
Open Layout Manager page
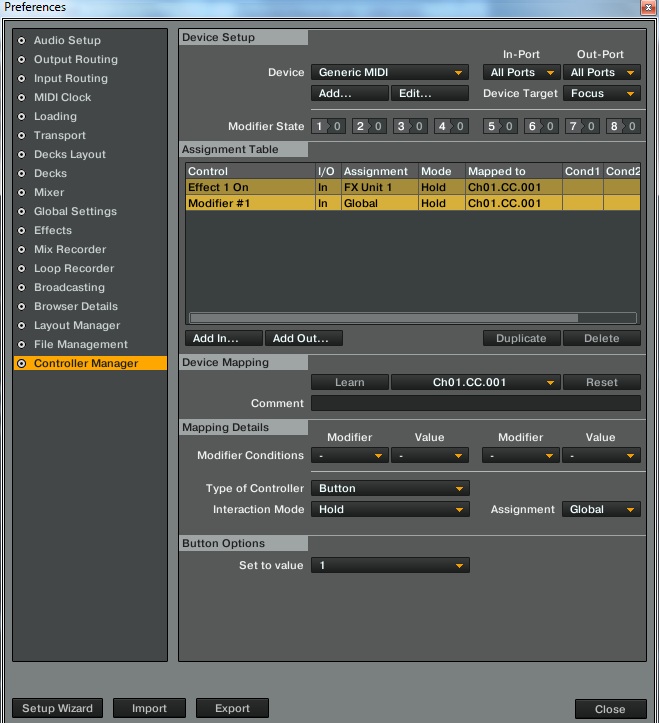[x=77, y=325]
